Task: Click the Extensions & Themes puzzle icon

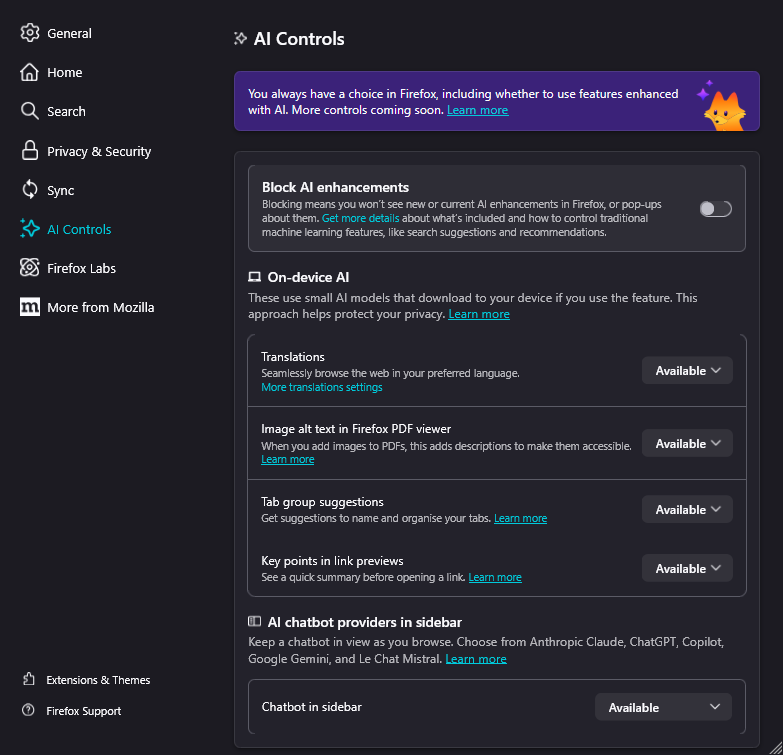Action: click(28, 679)
